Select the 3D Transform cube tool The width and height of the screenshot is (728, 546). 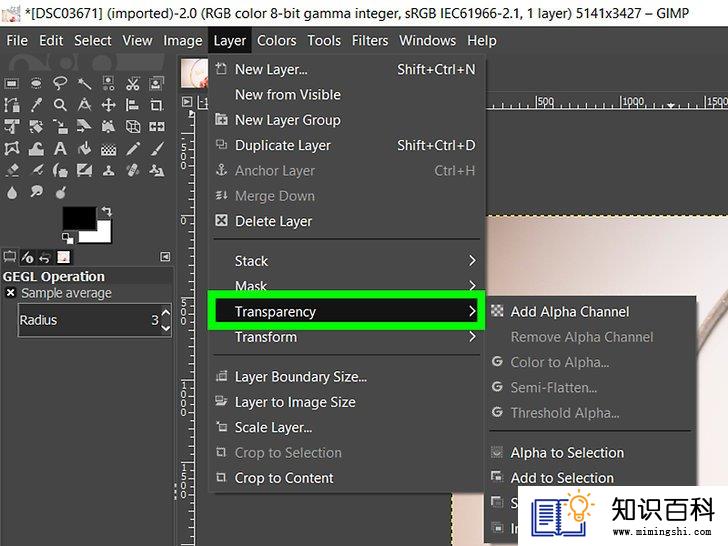[x=132, y=126]
